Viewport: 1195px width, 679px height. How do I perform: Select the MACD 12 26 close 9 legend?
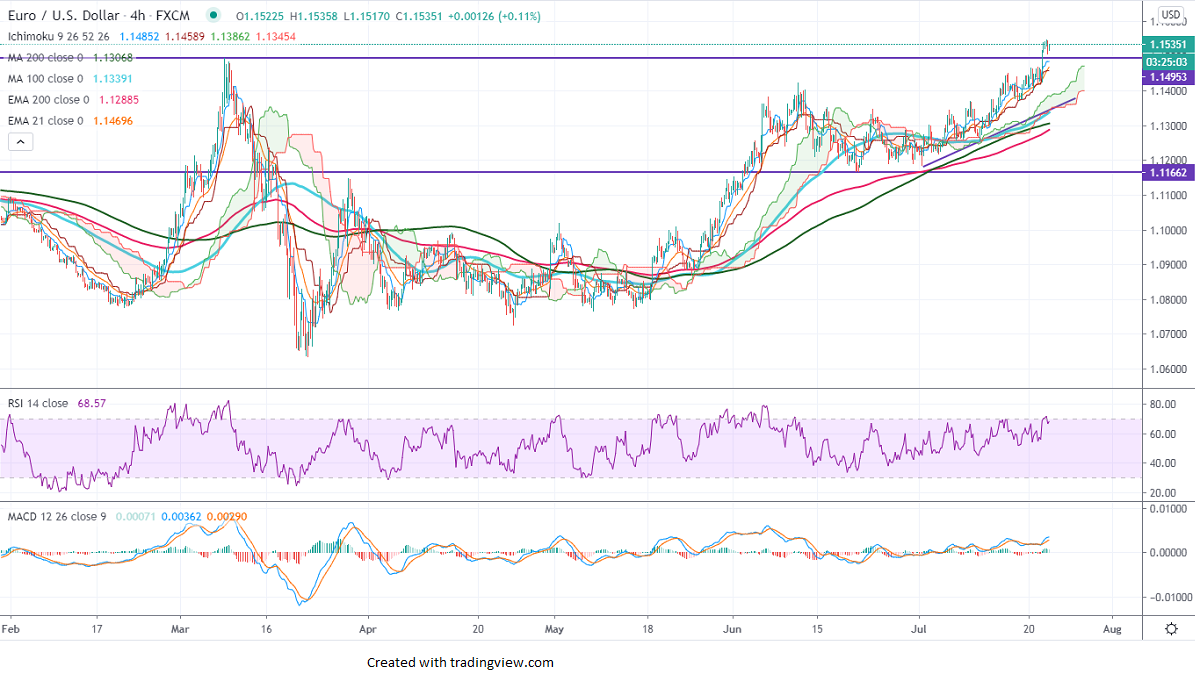(x=58, y=516)
